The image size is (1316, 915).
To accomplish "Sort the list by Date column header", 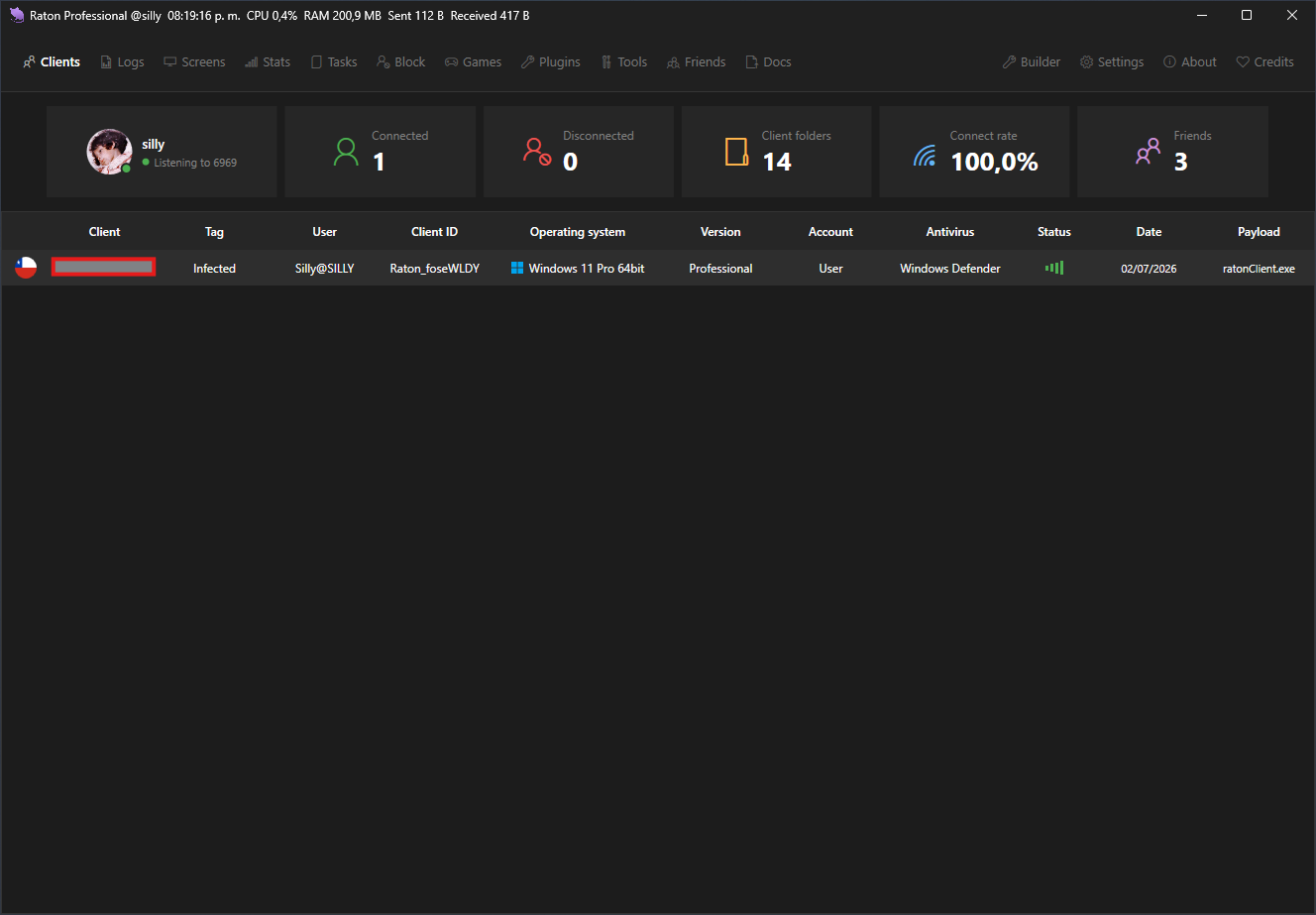I will coord(1149,232).
